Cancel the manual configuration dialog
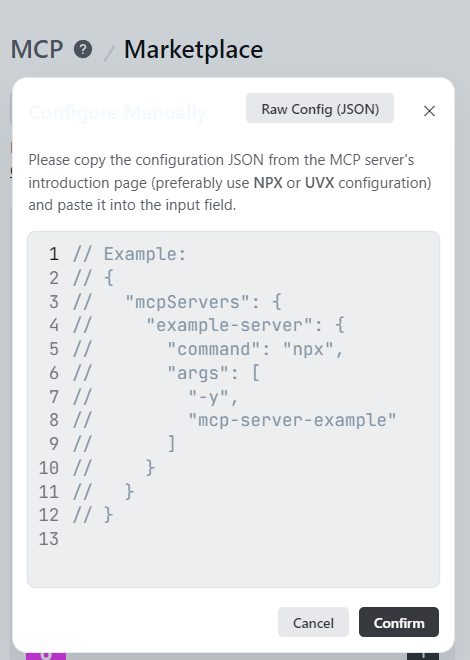The image size is (470, 660). [x=313, y=622]
